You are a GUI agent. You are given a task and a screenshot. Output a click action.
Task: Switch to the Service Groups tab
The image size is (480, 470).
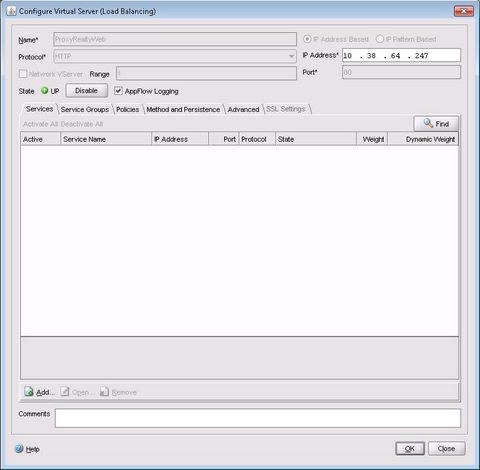pos(85,109)
